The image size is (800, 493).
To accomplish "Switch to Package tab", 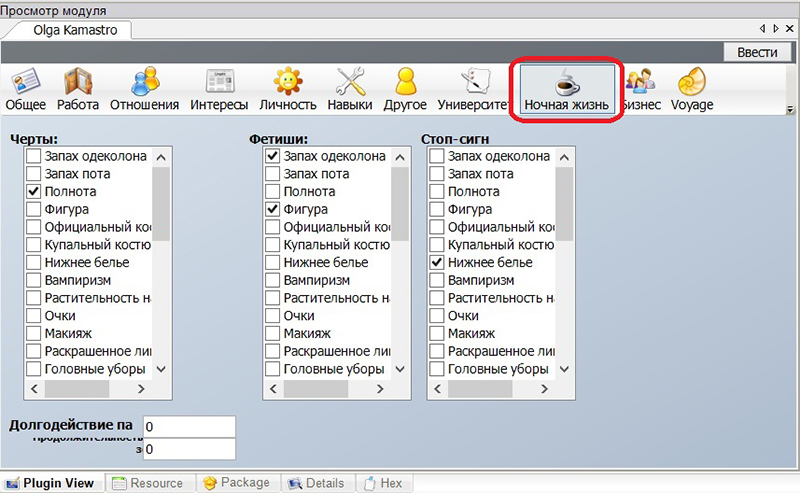I will point(238,483).
